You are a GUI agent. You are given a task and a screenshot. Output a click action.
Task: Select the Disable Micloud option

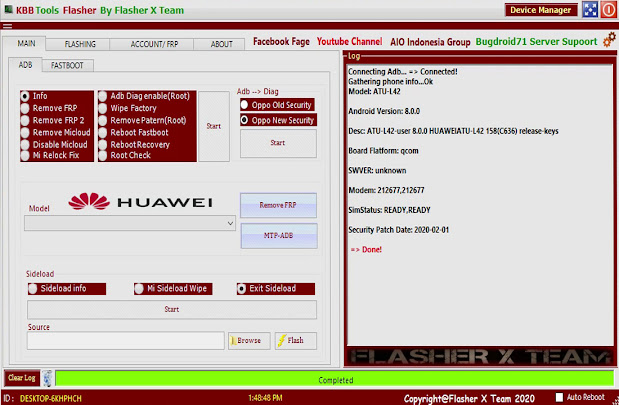tap(54, 144)
